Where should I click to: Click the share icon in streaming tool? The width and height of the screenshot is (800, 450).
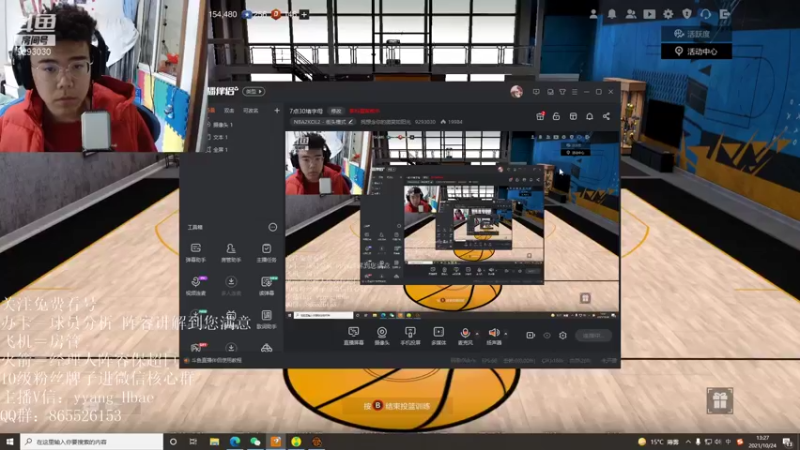tap(606, 116)
